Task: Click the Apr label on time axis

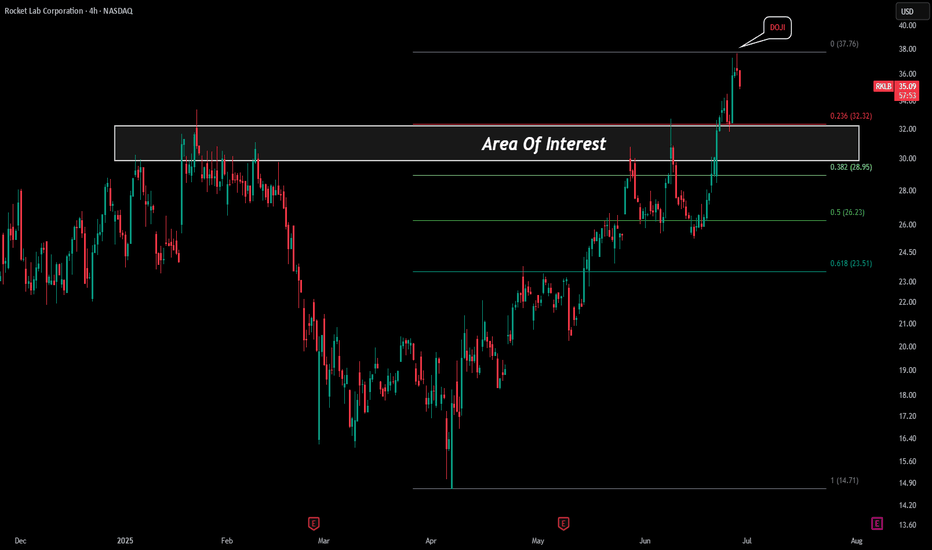Action: 431,541
